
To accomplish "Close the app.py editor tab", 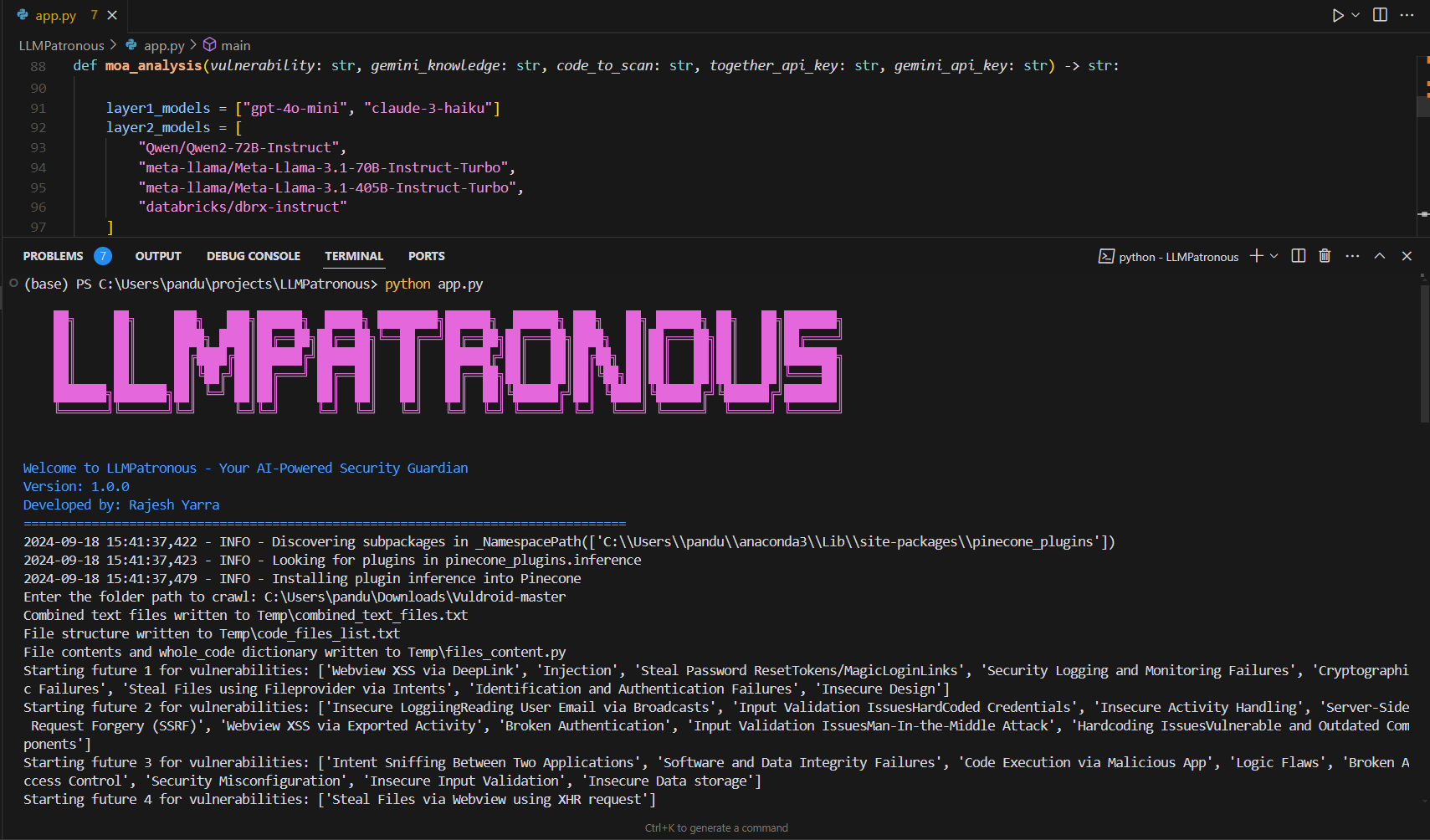I will tap(111, 14).
